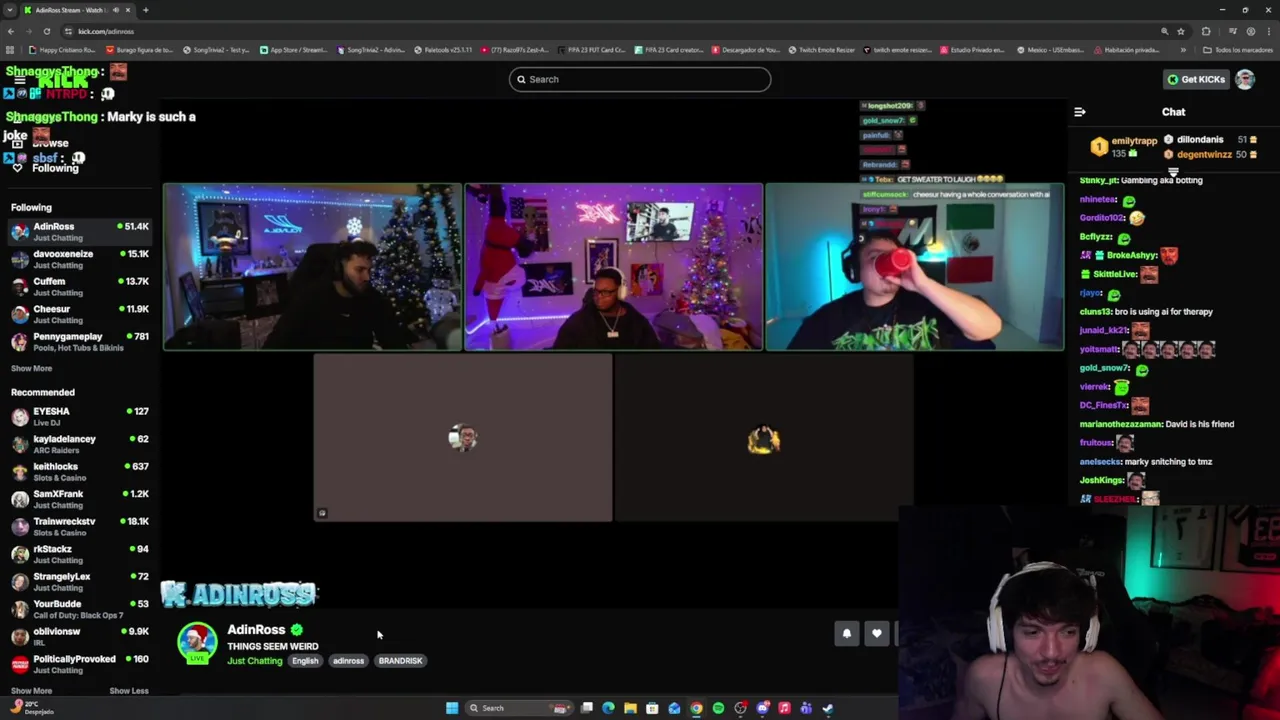Open Discord from the taskbar
This screenshot has height=720, width=1280.
pyautogui.click(x=762, y=708)
